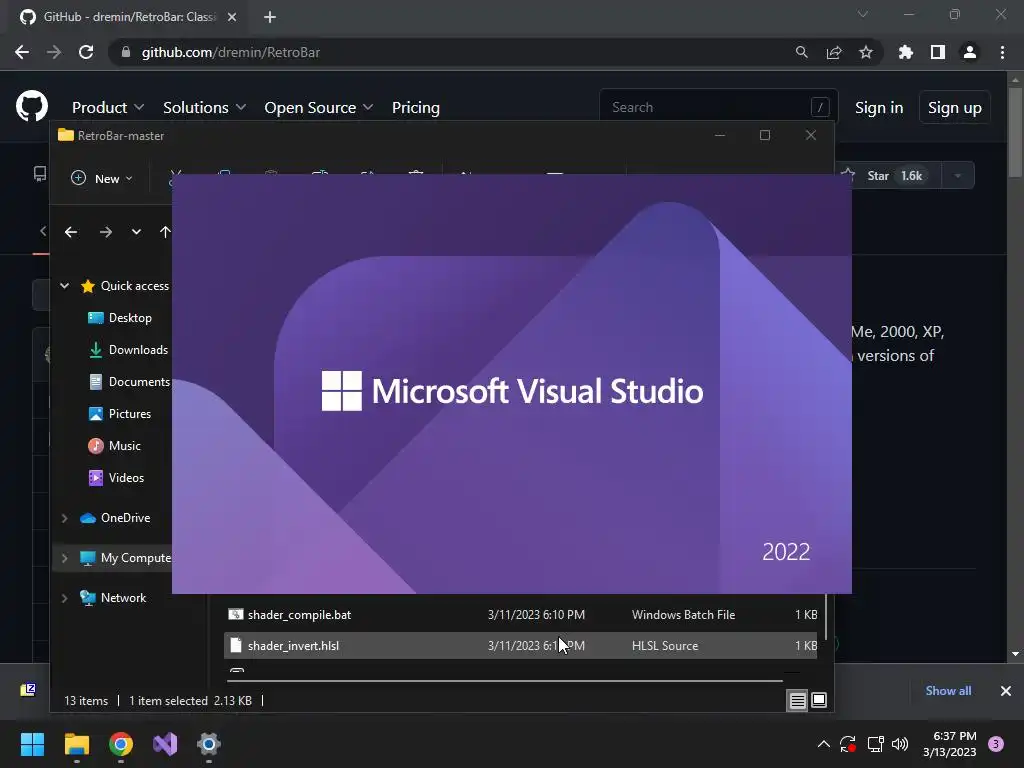Open the Chrome three-dot menu
Screen dimensions: 1024x768
pyautogui.click(x=1002, y=52)
